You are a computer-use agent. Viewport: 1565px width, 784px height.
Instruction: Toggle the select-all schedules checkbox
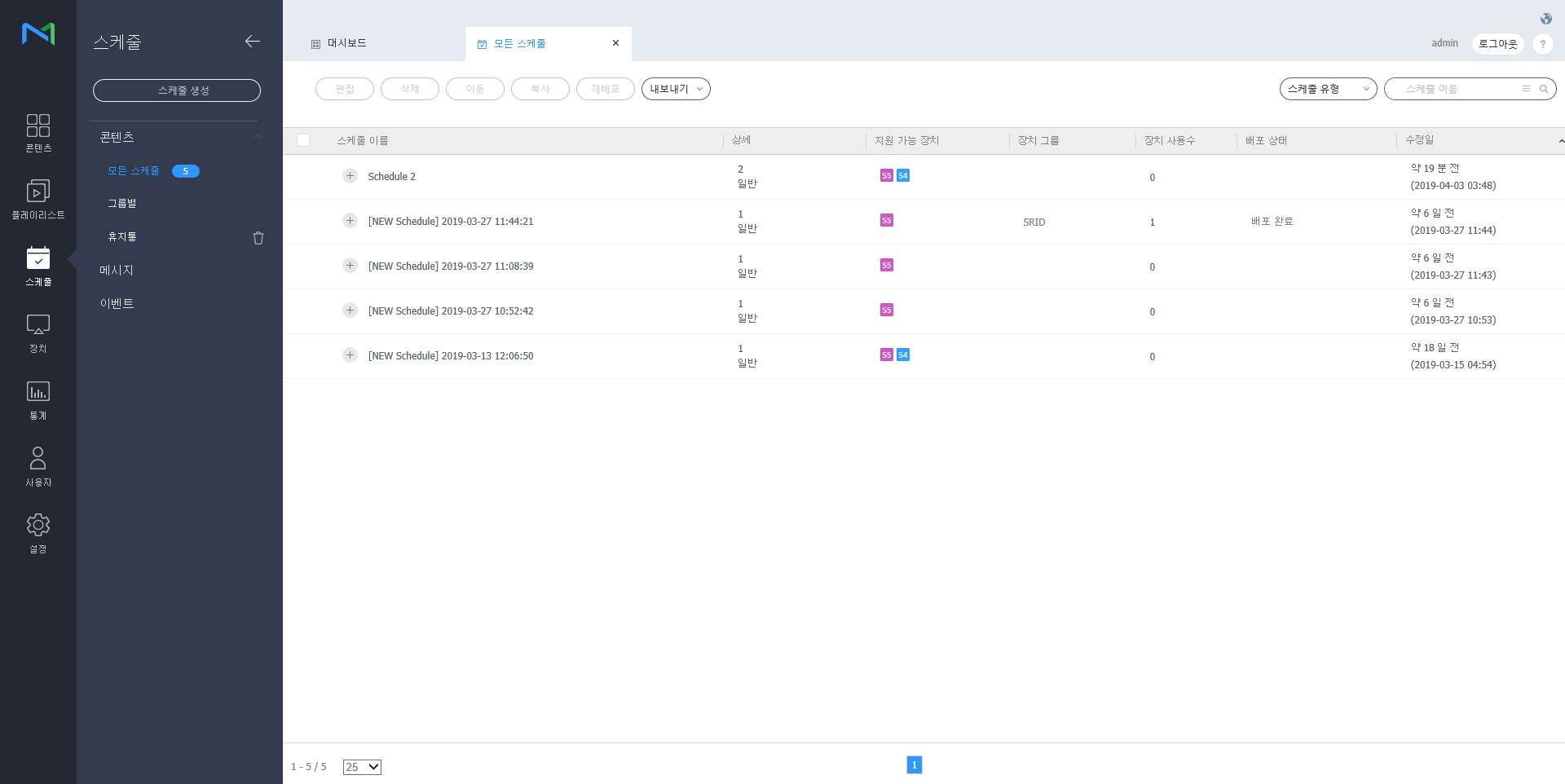(x=303, y=140)
